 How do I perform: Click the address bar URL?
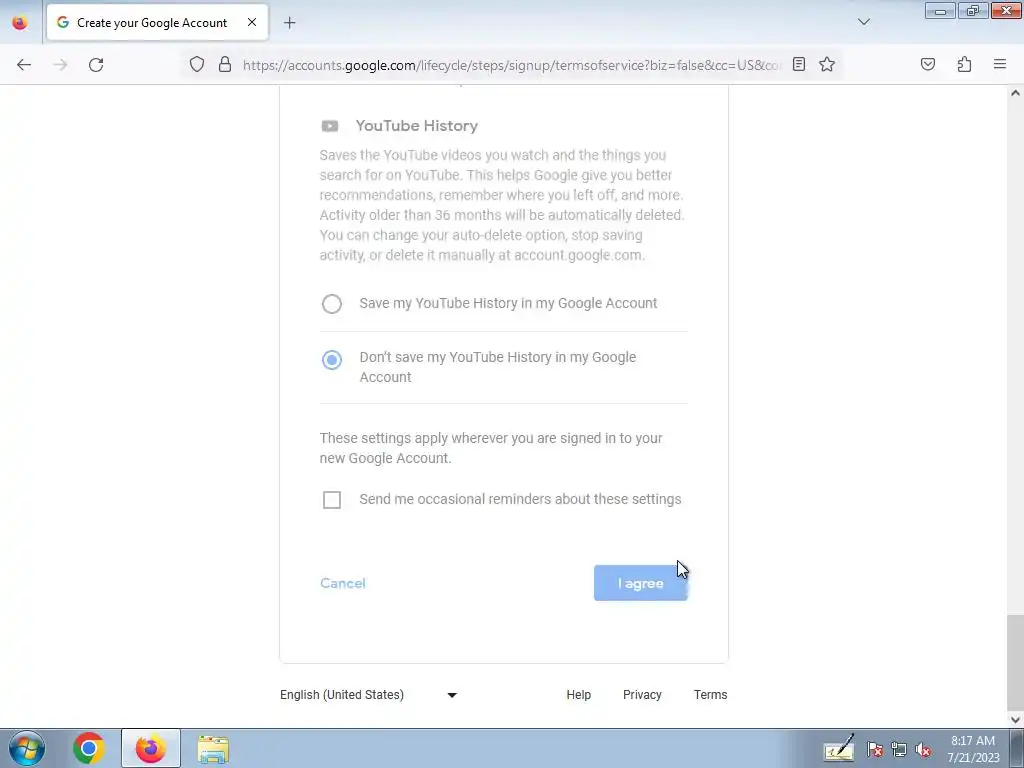(x=511, y=65)
